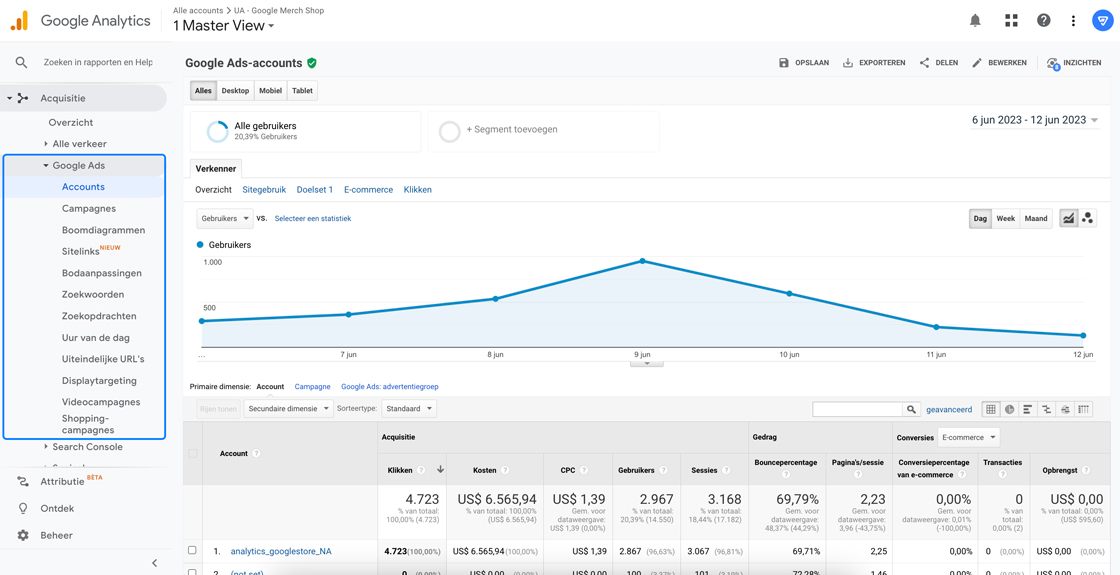Collapse the Google Ads sidebar section
This screenshot has height=575, width=1120.
click(46, 166)
